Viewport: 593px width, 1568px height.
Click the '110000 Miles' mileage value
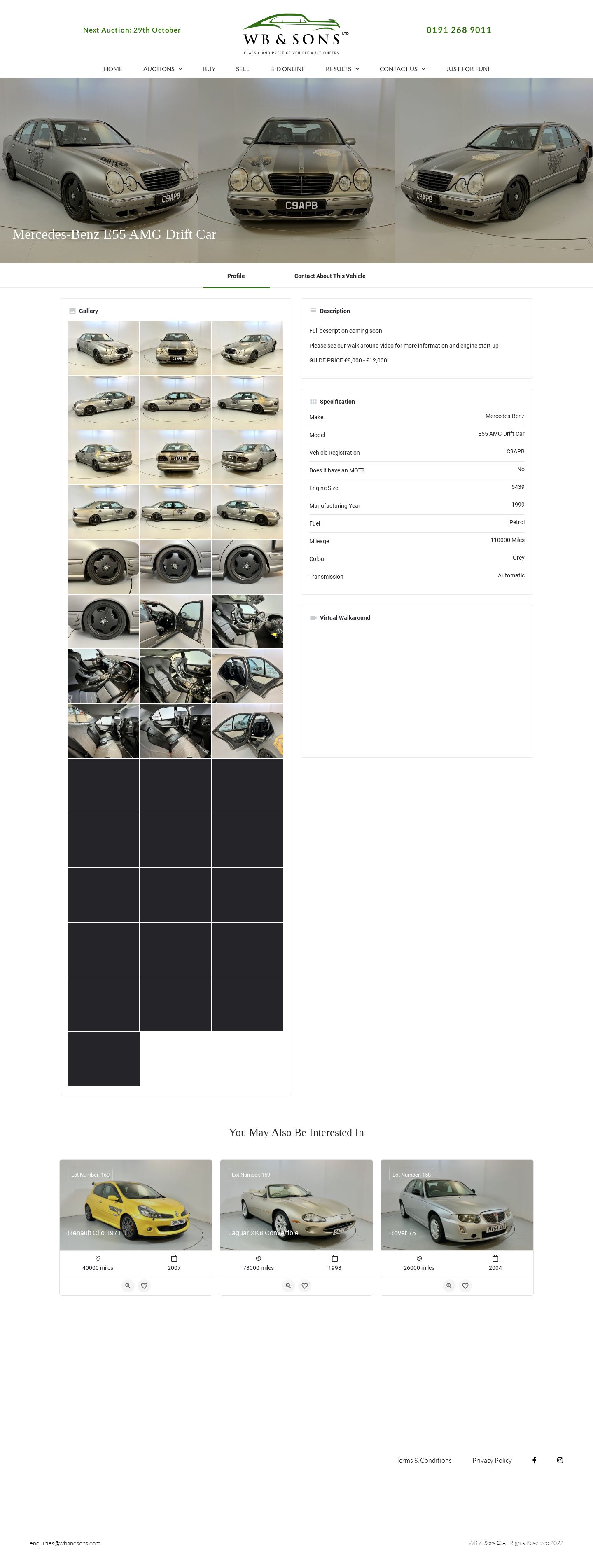click(x=507, y=540)
